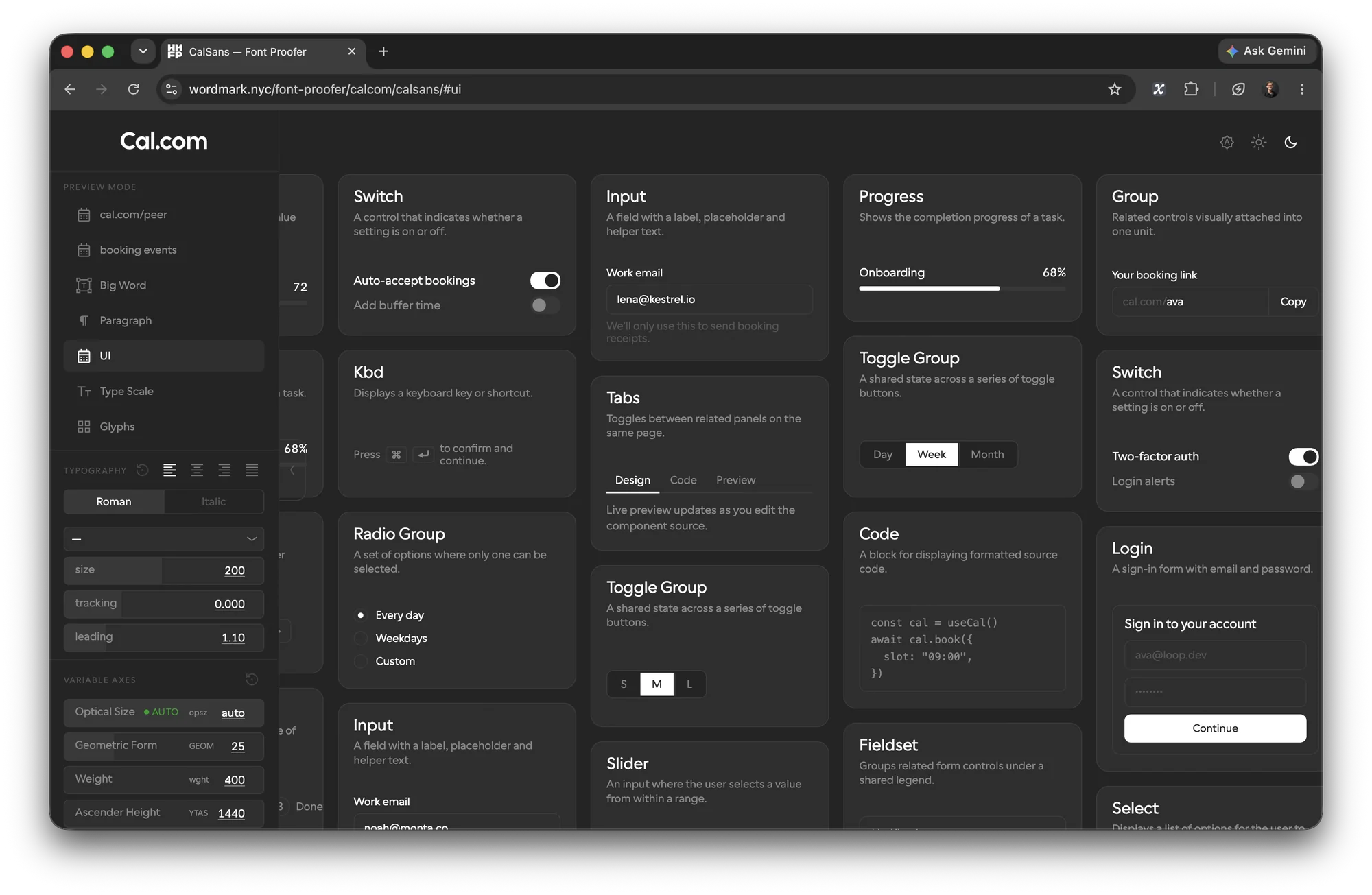Click the Weight axis value 400

click(235, 780)
